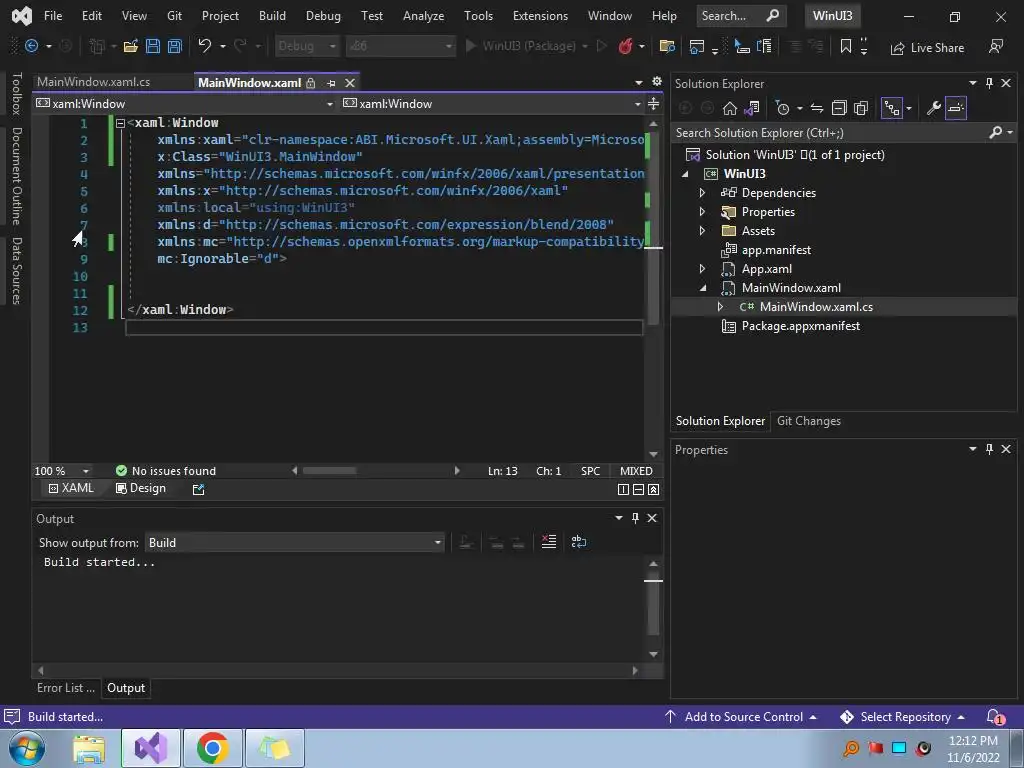Switch to the Error List tab
Image resolution: width=1024 pixels, height=768 pixels.
tap(66, 688)
